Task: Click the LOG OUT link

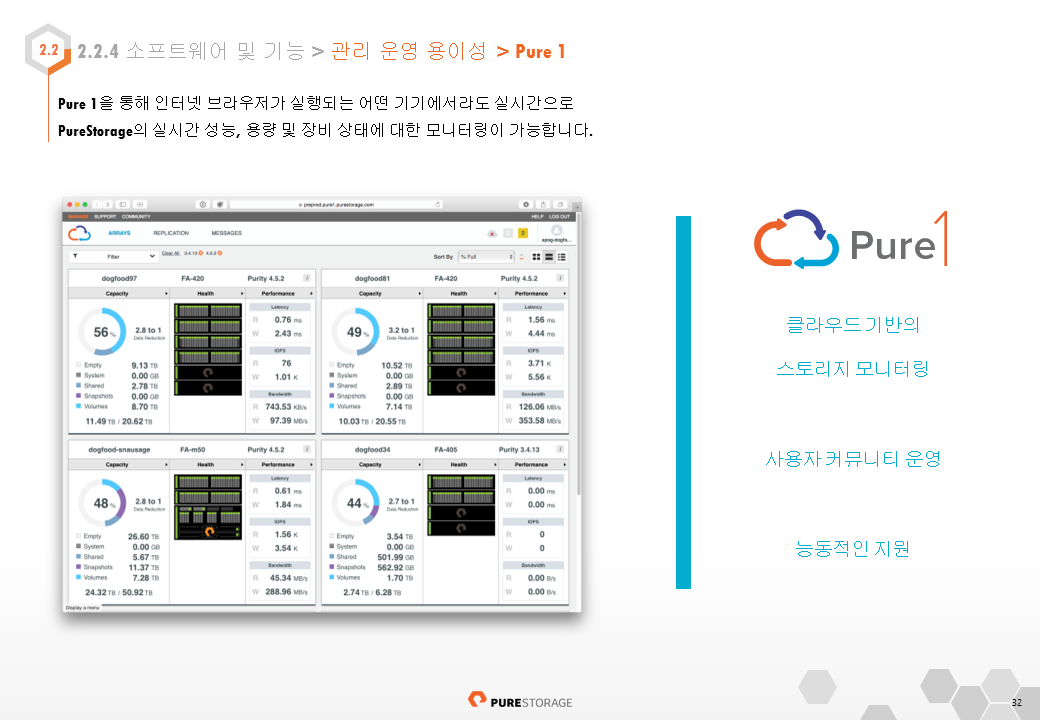Action: (559, 216)
